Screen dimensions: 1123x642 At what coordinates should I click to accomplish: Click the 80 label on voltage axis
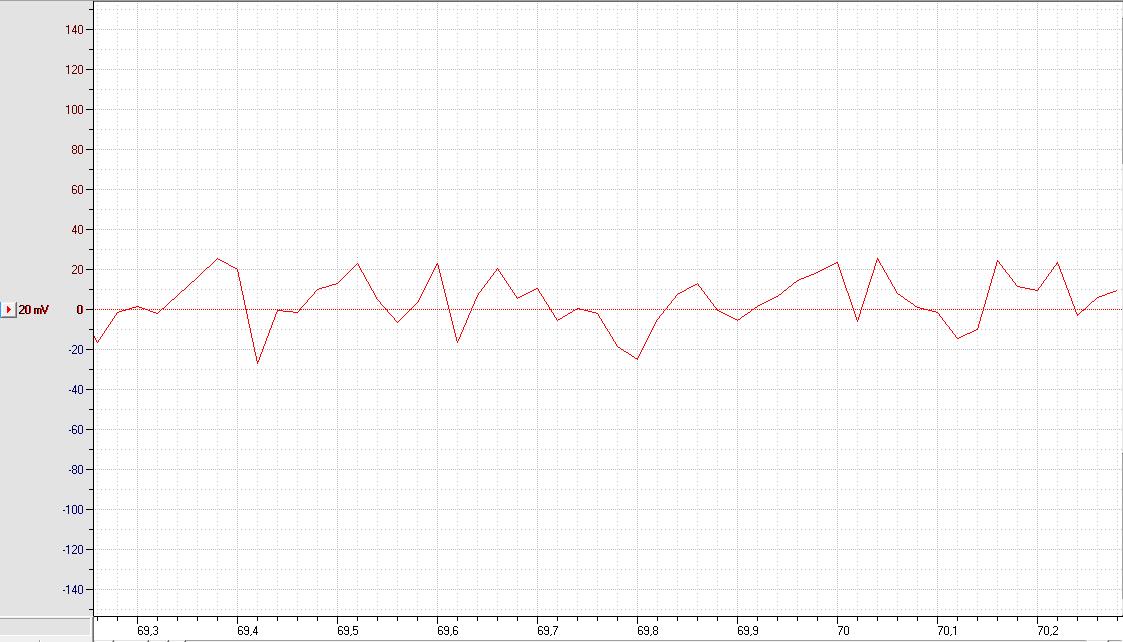pos(77,150)
